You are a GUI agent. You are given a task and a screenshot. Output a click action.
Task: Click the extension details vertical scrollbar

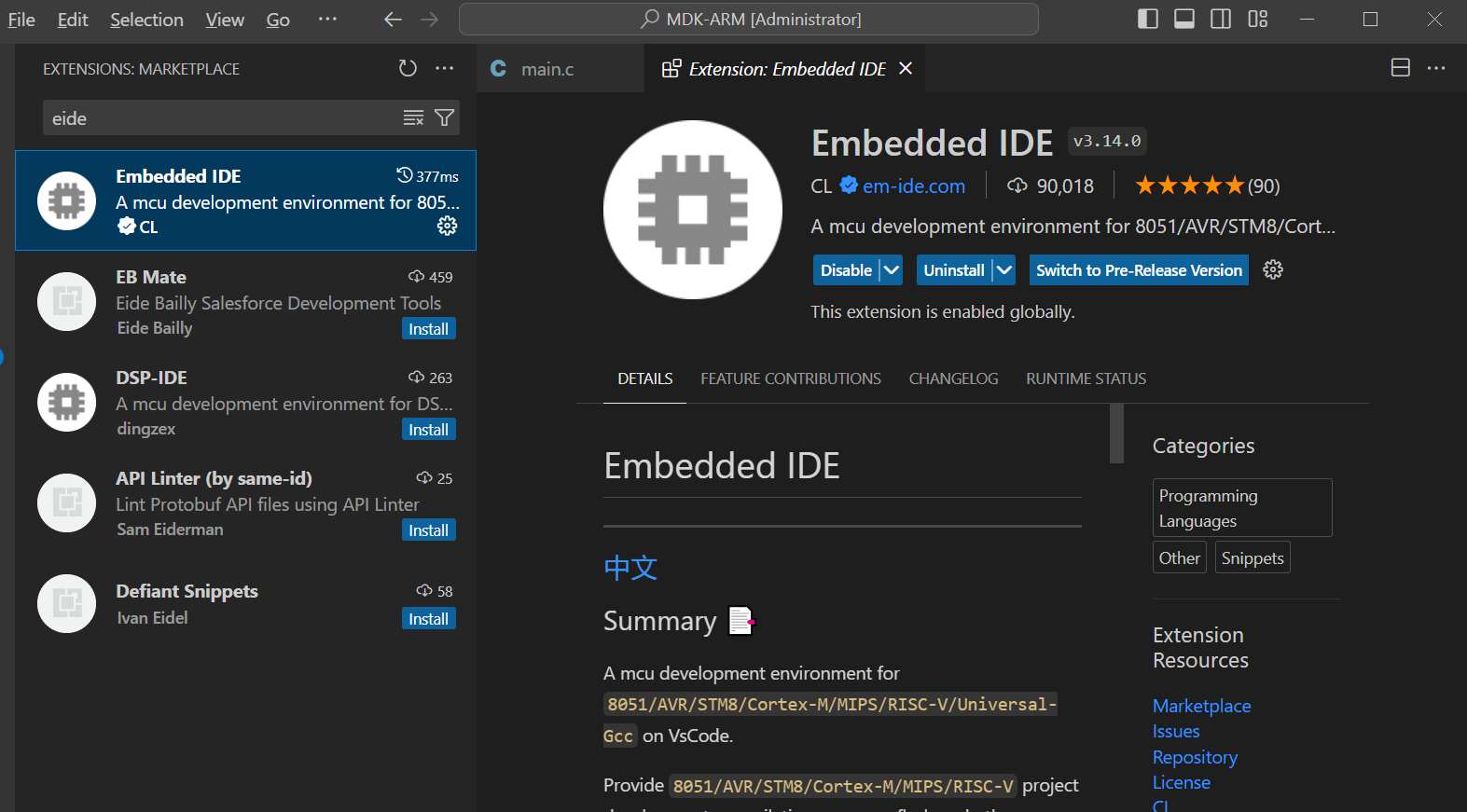click(x=1116, y=434)
